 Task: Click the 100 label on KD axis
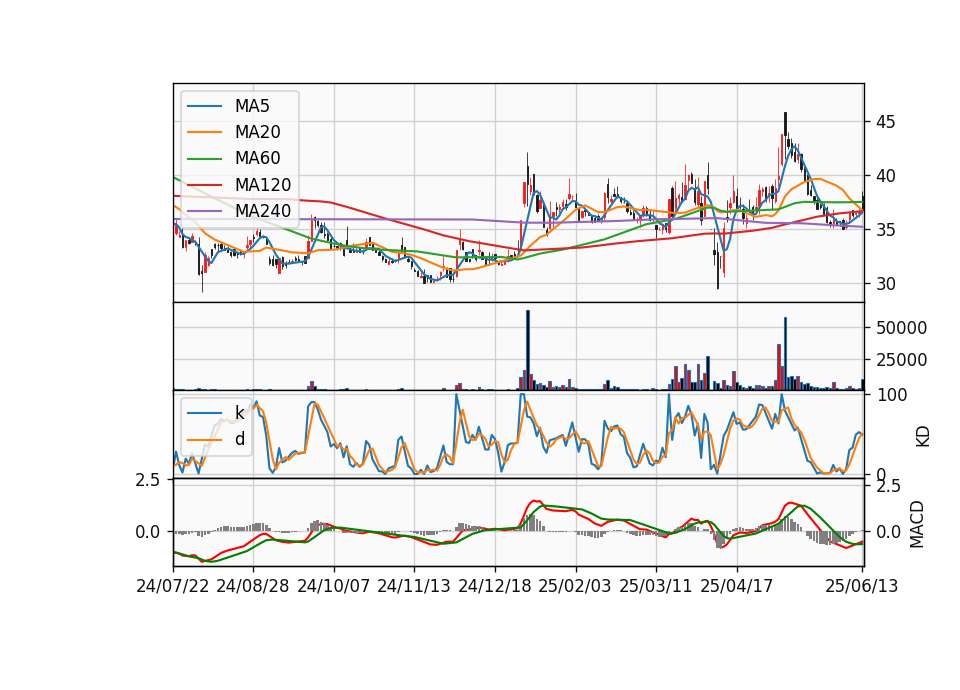pos(891,395)
